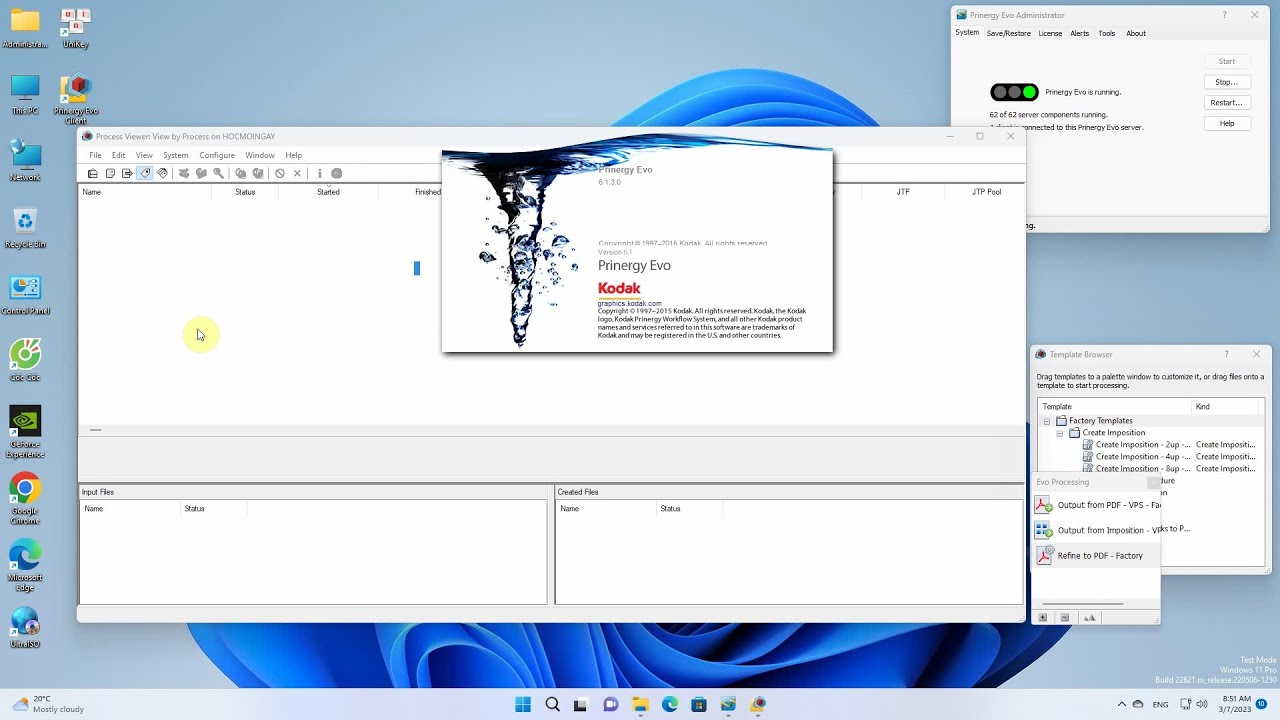Switch to Save/Restore tab in Evo Administrator
This screenshot has width=1280, height=720.
(x=1008, y=34)
